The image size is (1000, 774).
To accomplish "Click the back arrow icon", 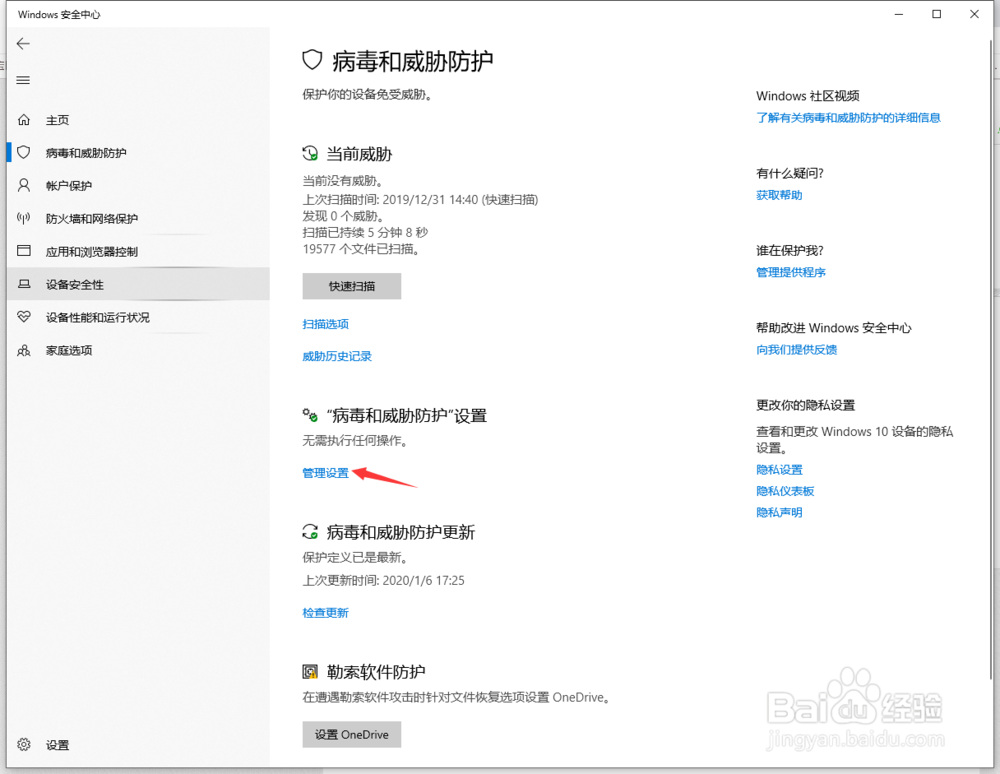I will click(x=23, y=43).
